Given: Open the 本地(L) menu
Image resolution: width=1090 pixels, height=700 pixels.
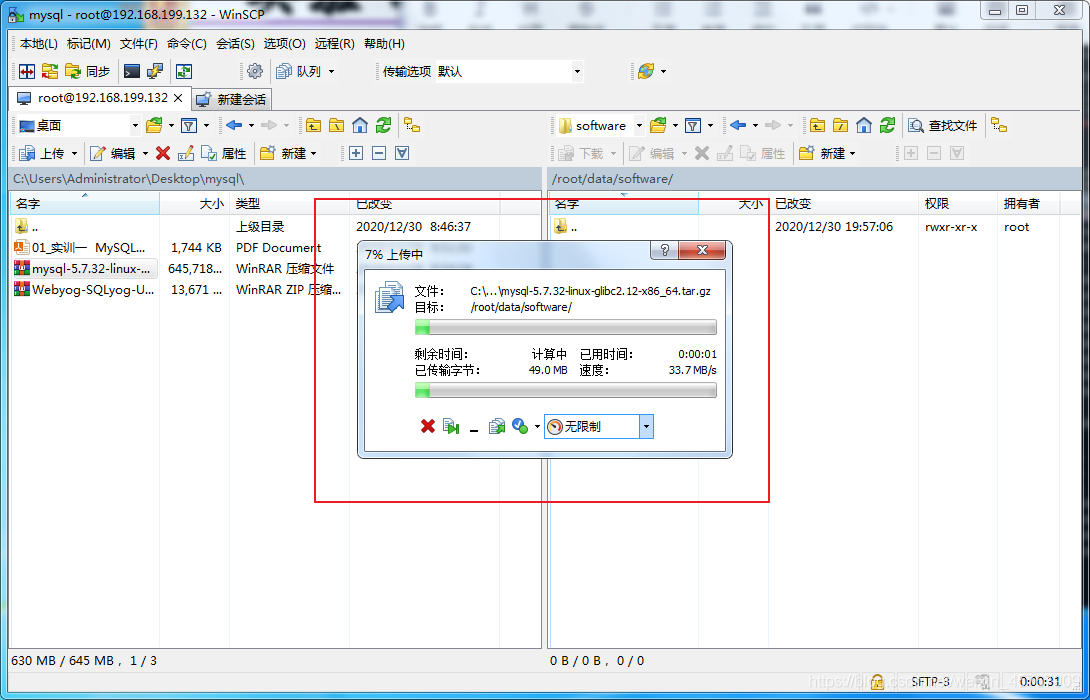Looking at the screenshot, I should (39, 44).
